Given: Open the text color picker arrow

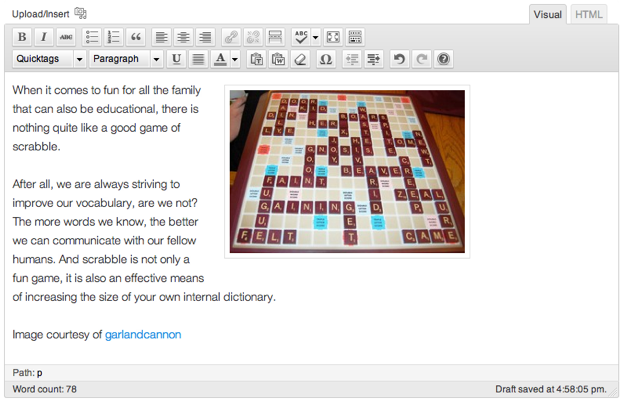Looking at the screenshot, I should 235,59.
